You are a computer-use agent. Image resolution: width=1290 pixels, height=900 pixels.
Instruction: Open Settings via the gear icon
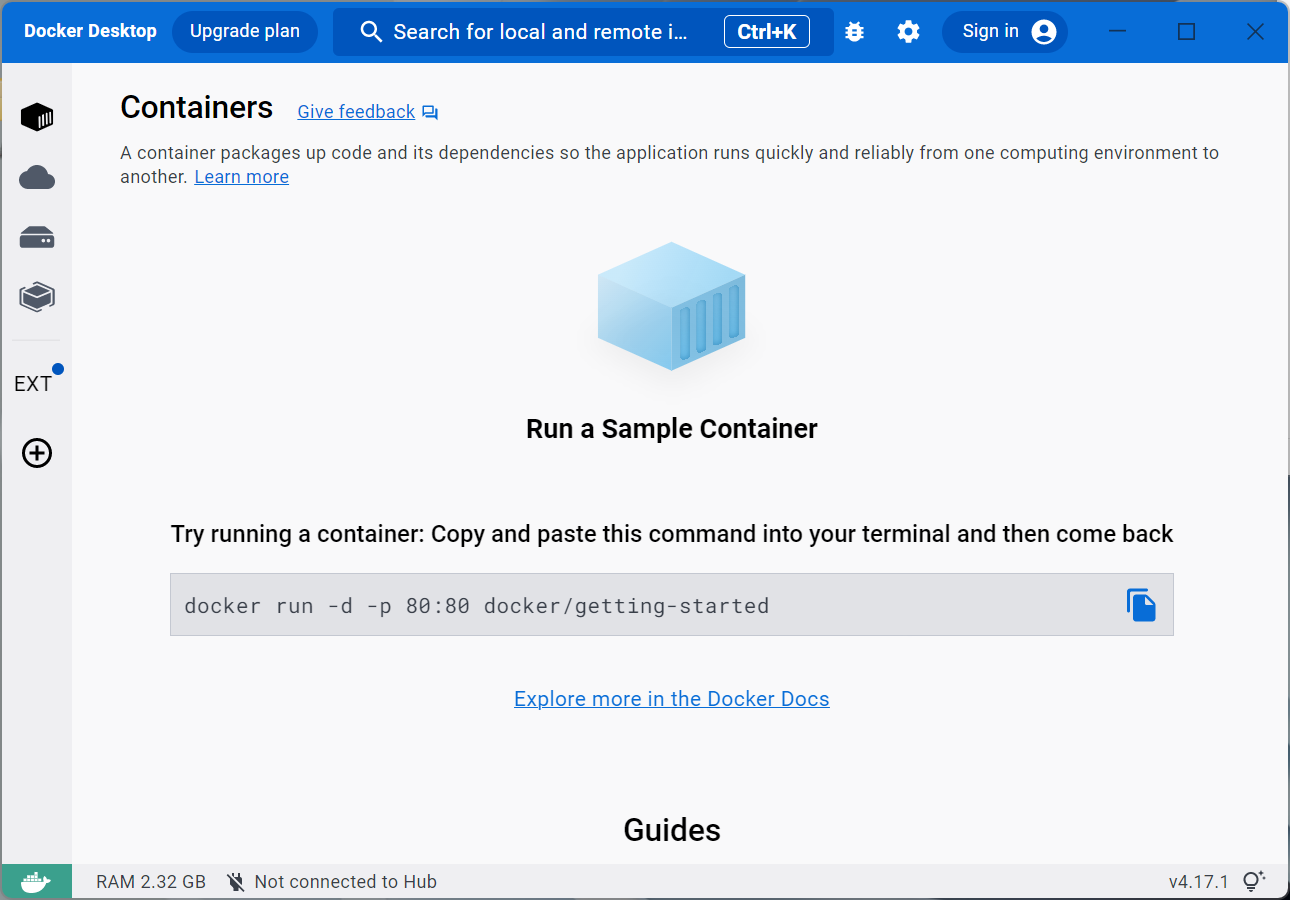pos(908,32)
